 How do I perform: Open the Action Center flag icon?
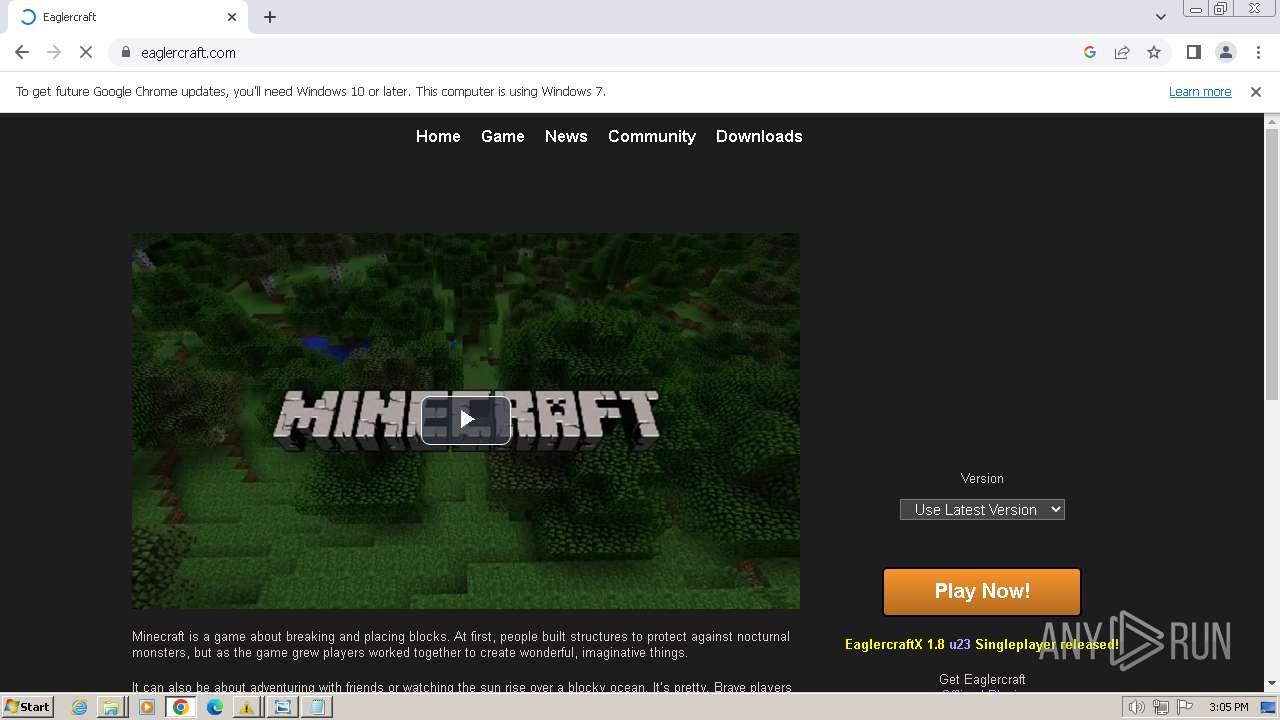click(1185, 707)
